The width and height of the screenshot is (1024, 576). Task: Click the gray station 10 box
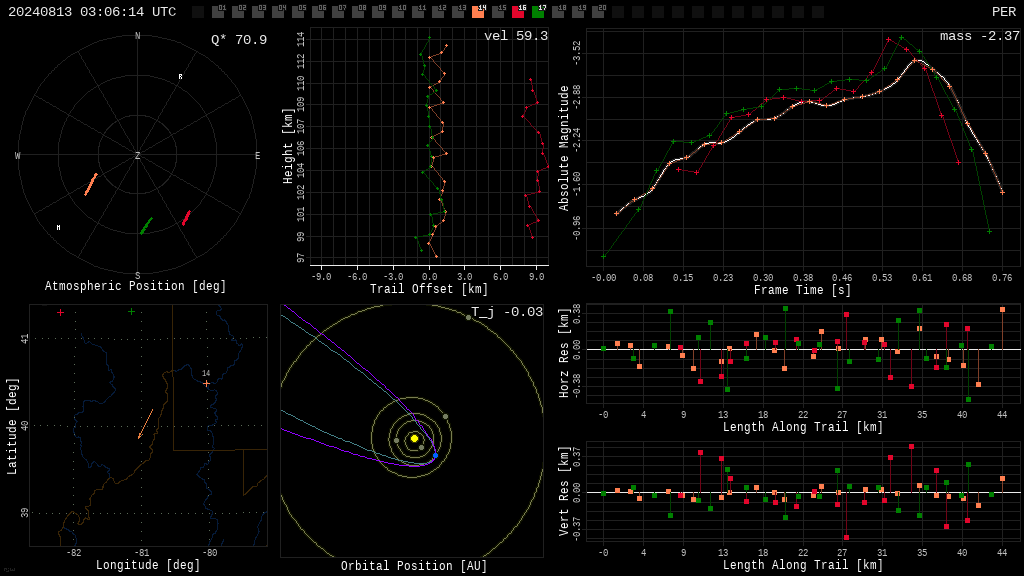point(398,11)
